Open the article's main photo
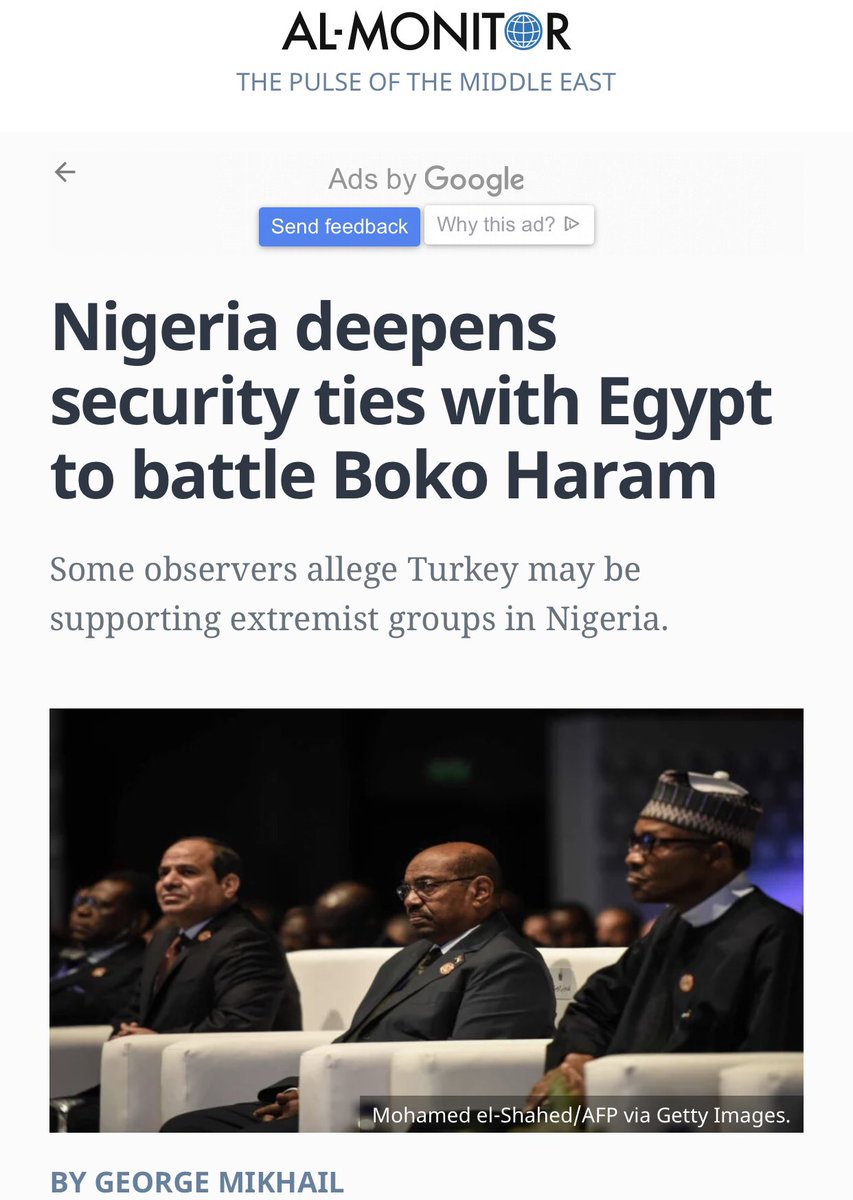Screen dimensions: 853x1200 click(x=426, y=920)
